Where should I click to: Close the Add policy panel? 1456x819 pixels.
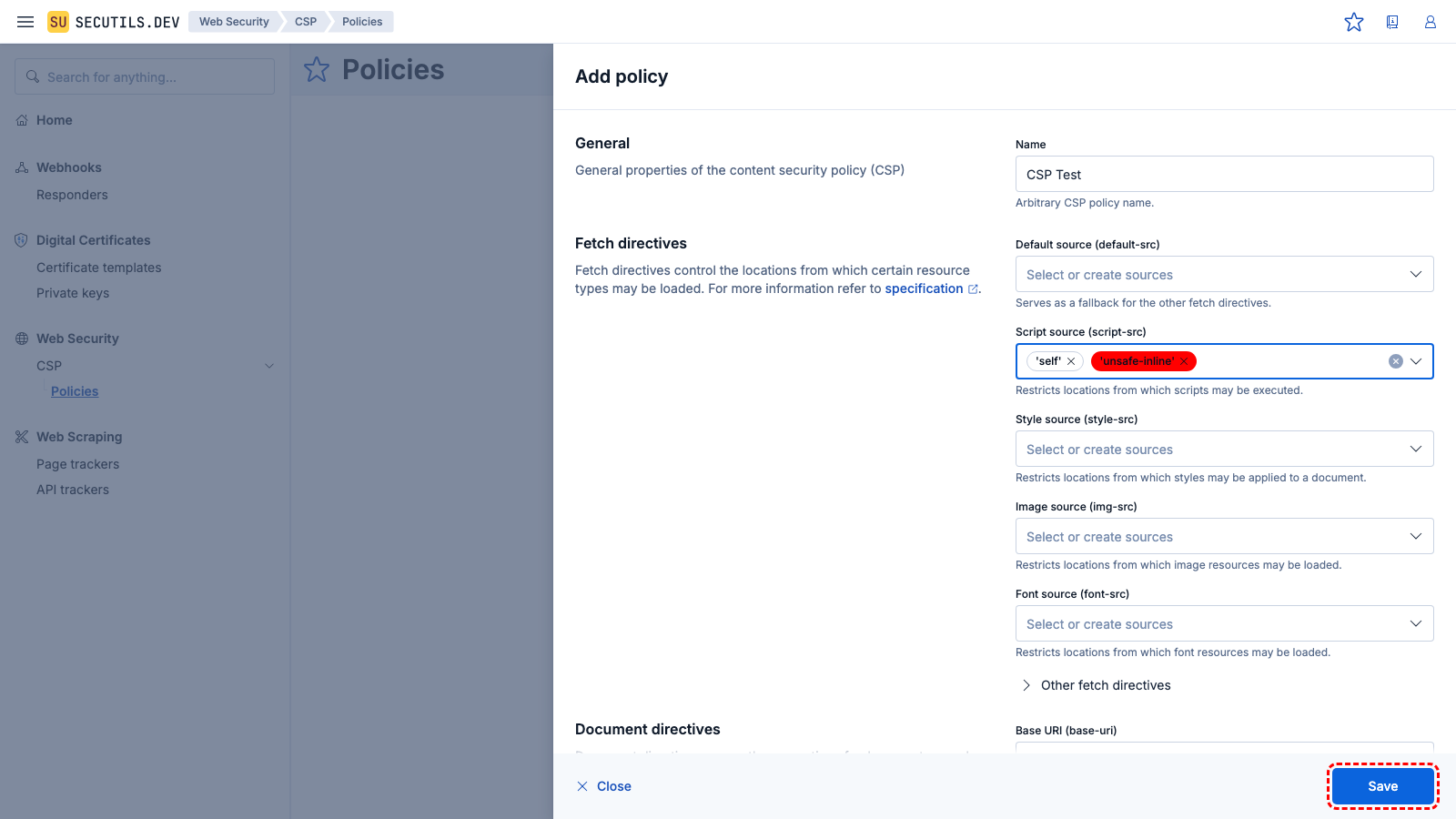pyautogui.click(x=604, y=786)
